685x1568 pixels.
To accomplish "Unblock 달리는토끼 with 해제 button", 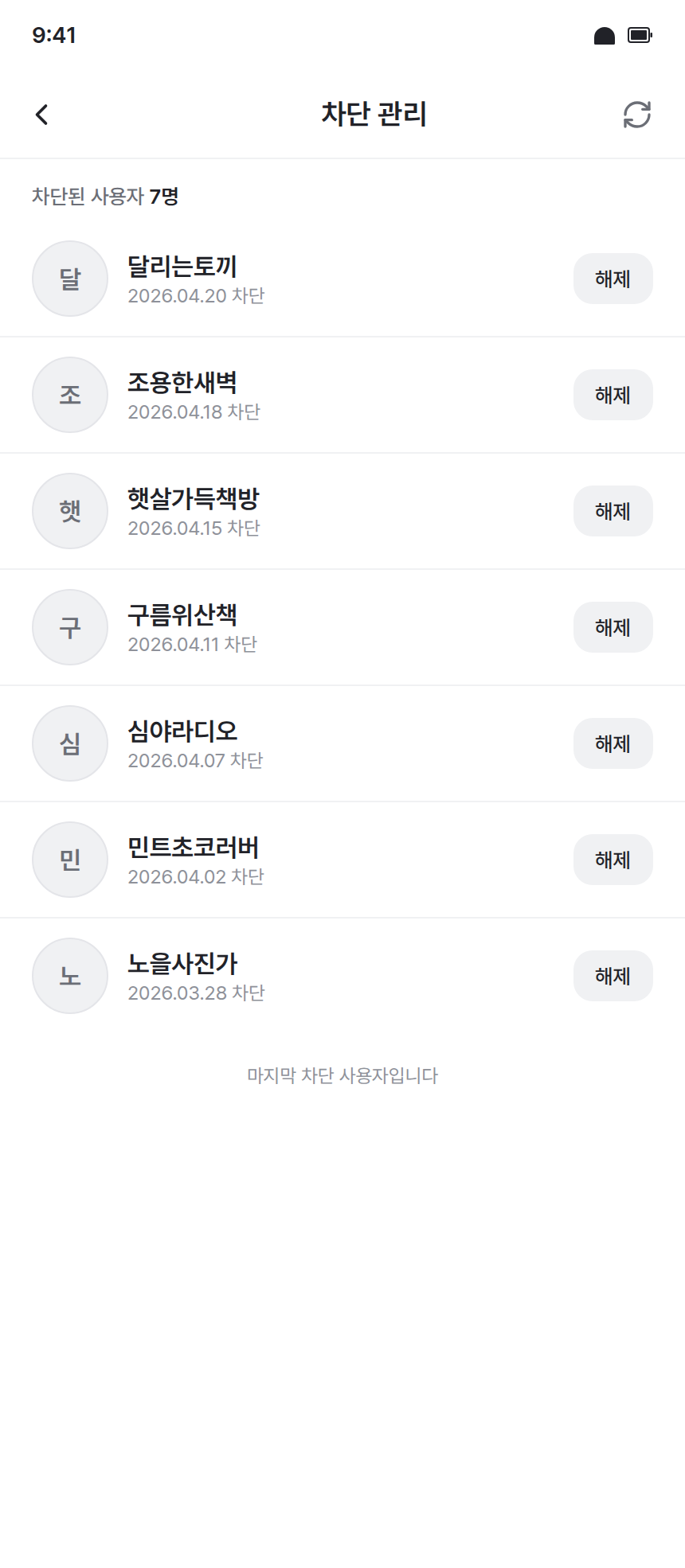I will (x=613, y=279).
